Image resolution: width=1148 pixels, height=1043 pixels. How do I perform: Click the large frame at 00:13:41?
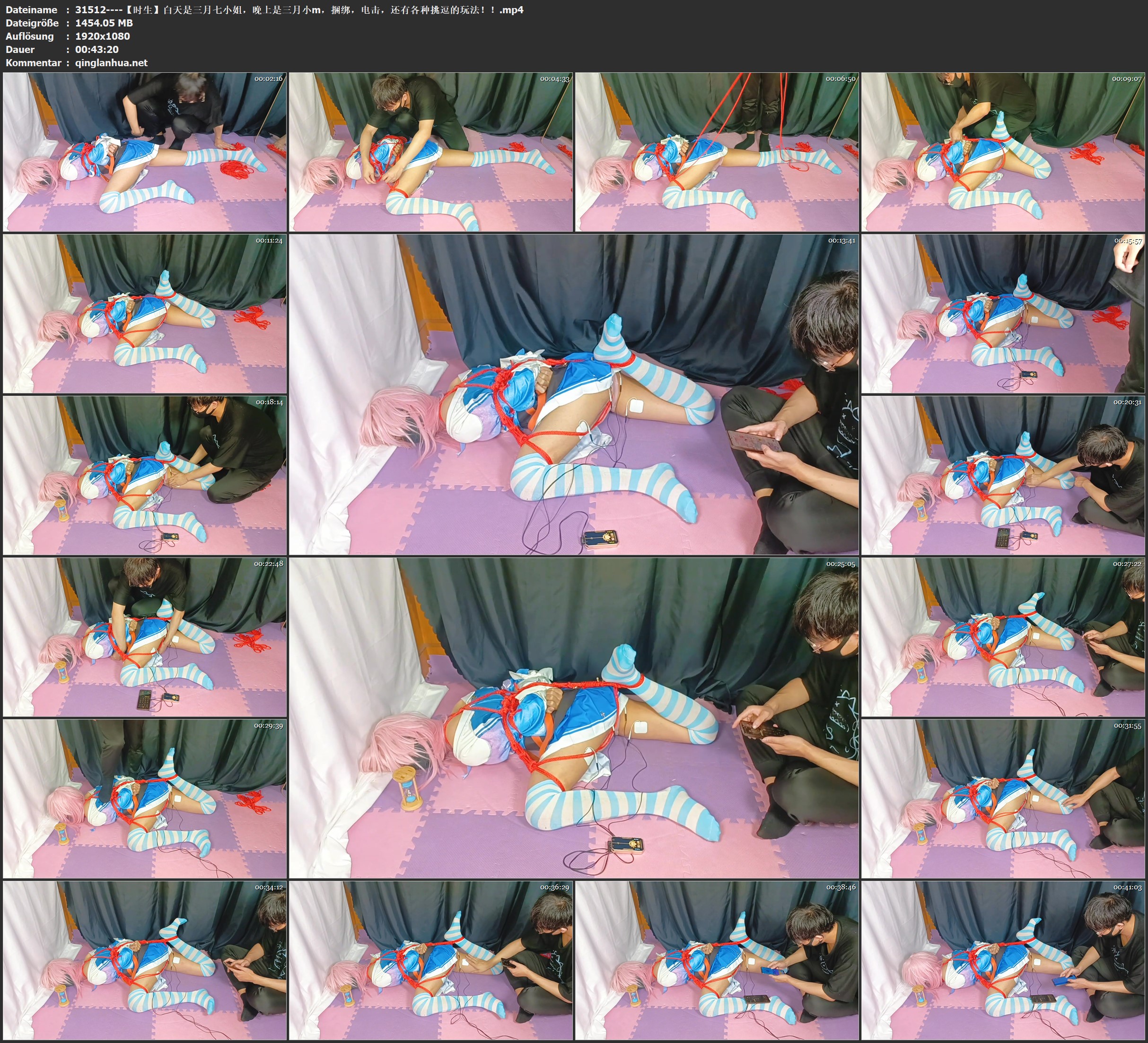(x=573, y=394)
